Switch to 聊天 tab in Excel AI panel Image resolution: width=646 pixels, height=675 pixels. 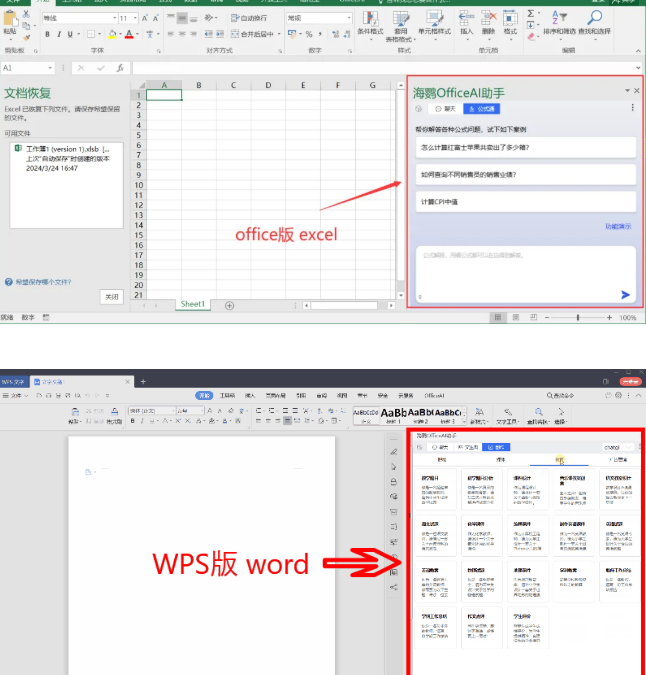pyautogui.click(x=445, y=109)
